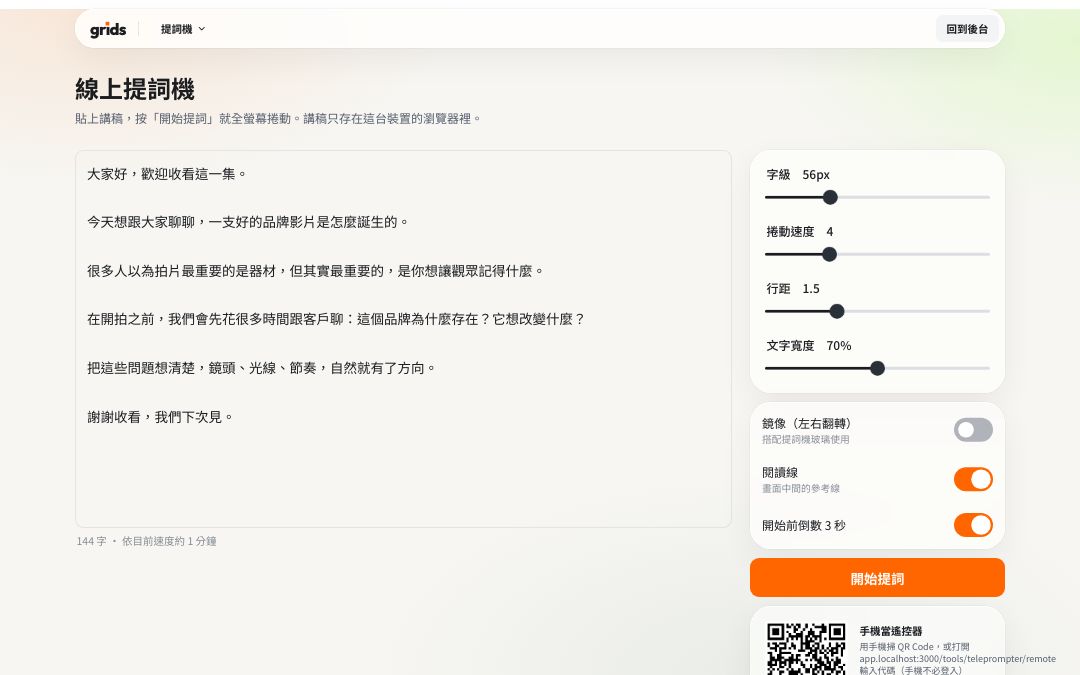Viewport: 1080px width, 675px height.
Task: Click the line starting '很多人以為拍片'
Action: point(315,271)
